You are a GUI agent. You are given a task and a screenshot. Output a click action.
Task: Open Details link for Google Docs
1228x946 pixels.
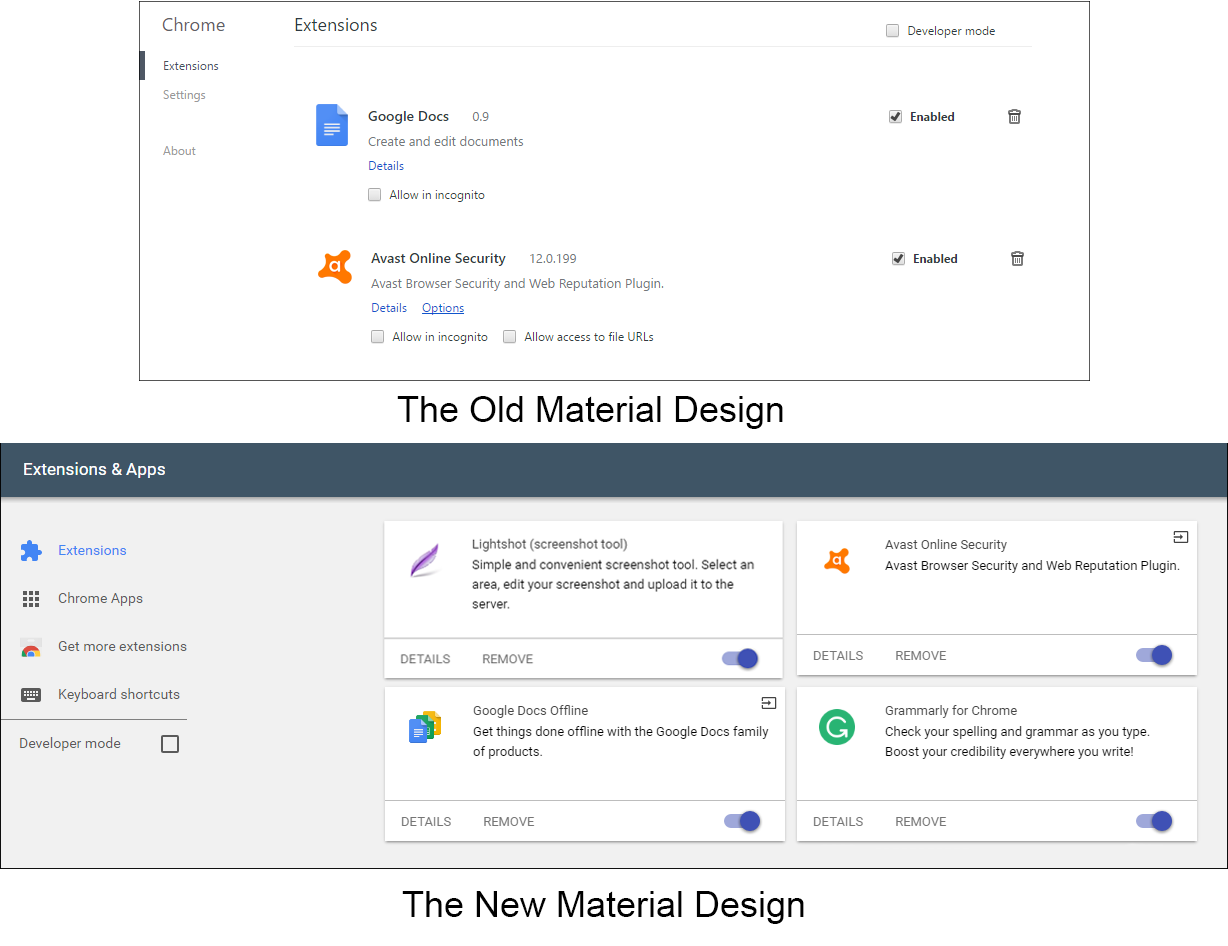click(386, 166)
